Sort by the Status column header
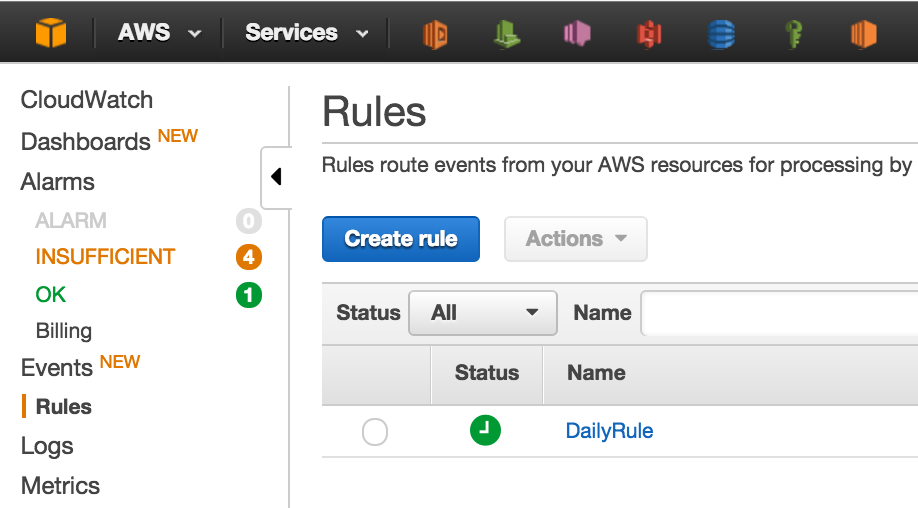 click(487, 373)
